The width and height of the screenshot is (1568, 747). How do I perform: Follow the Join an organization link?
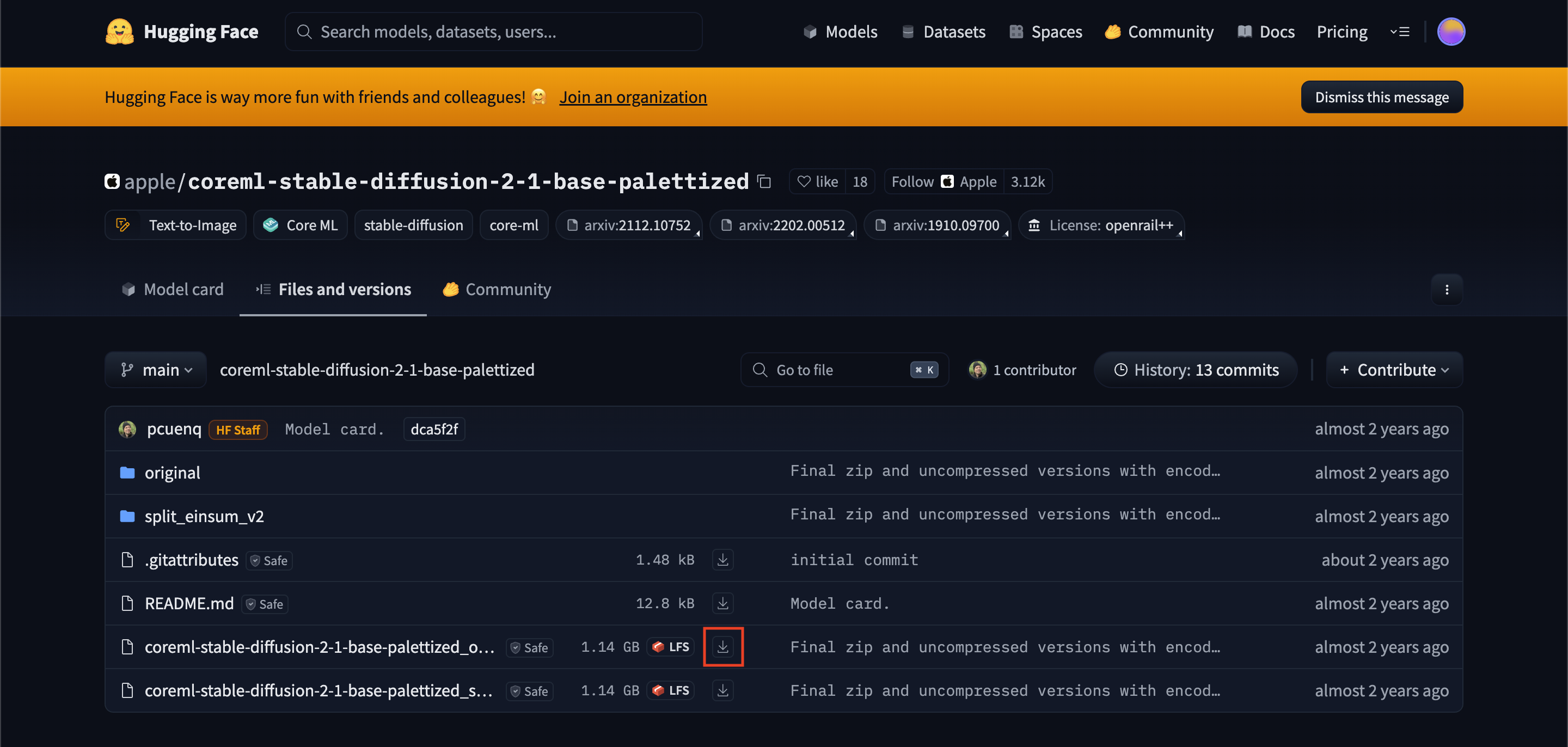tap(633, 97)
